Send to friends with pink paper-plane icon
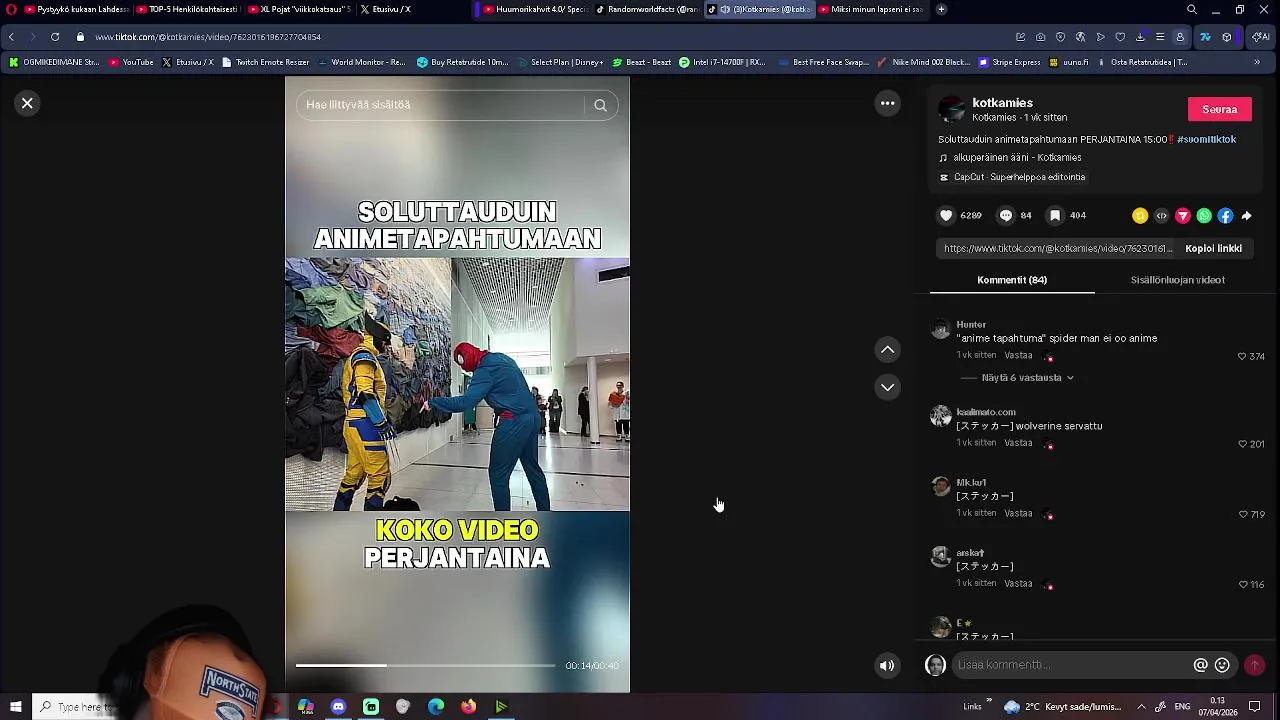1280x720 pixels. click(x=1183, y=216)
